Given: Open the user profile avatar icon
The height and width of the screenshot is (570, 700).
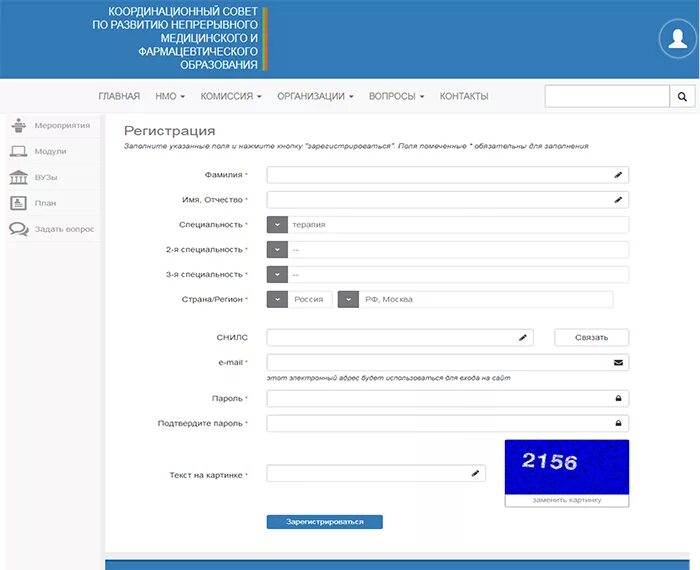Looking at the screenshot, I should (x=677, y=38).
